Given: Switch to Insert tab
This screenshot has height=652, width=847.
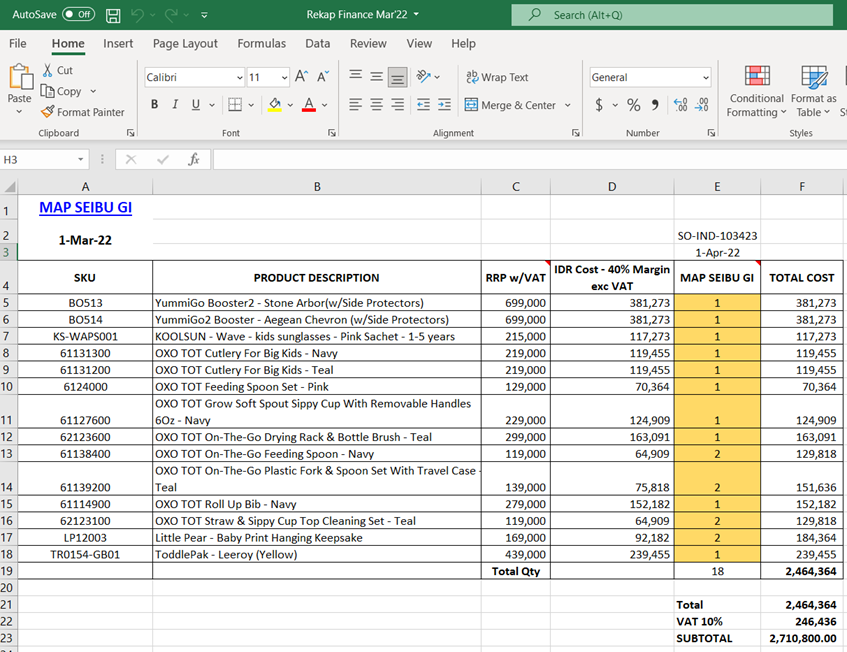Looking at the screenshot, I should click(118, 43).
